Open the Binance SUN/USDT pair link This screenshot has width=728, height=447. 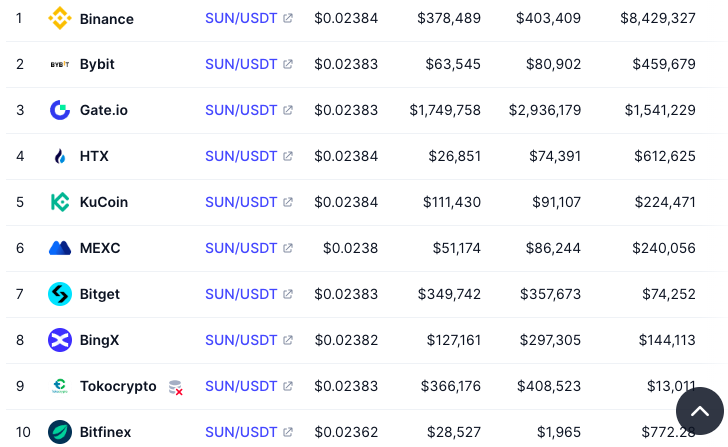[241, 18]
